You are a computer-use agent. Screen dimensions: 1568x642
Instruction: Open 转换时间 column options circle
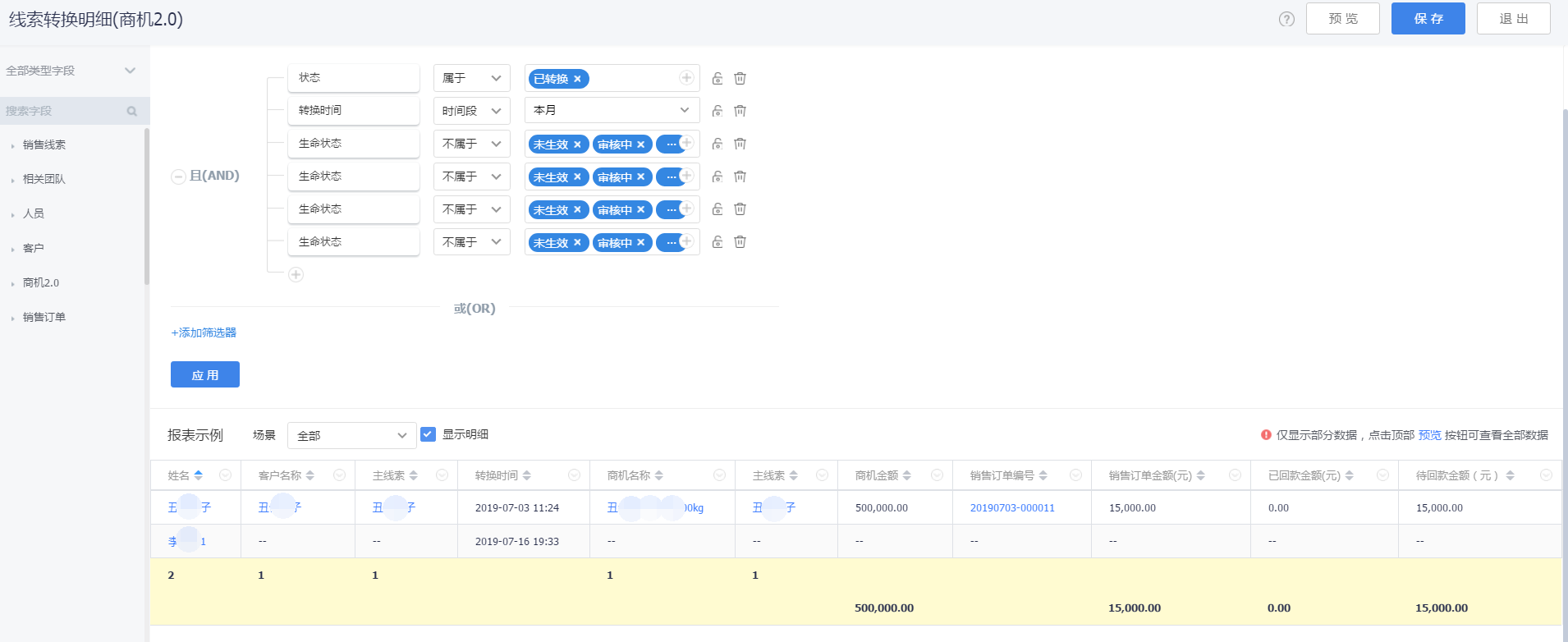574,475
